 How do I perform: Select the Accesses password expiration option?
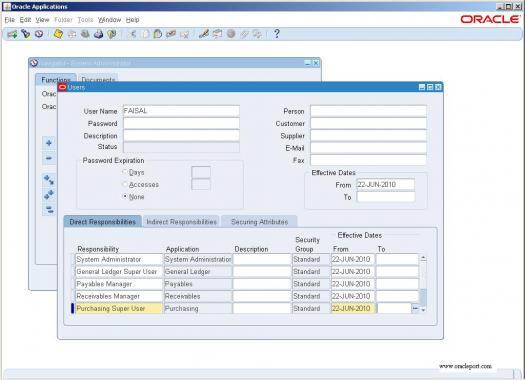(x=125, y=184)
